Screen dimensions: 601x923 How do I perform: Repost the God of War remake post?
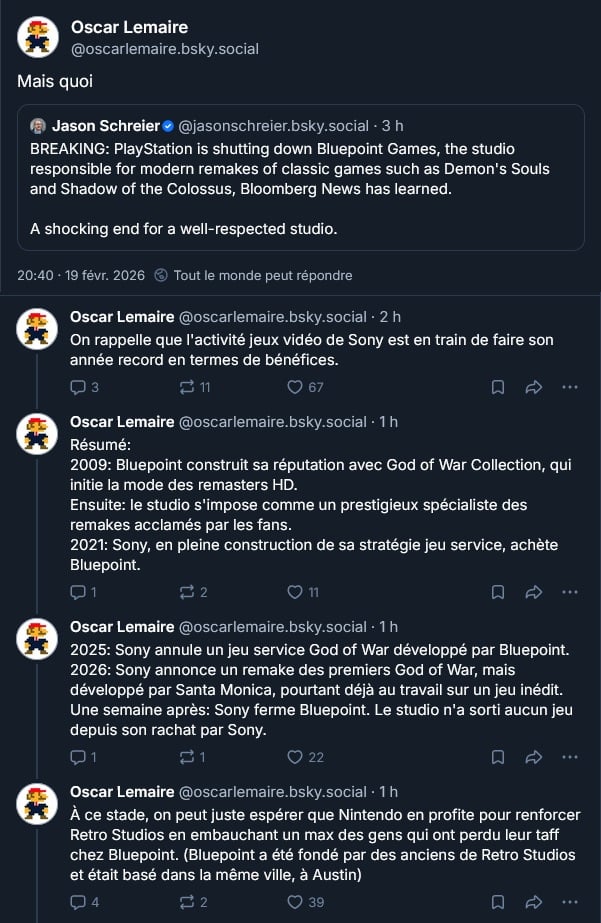tap(187, 757)
